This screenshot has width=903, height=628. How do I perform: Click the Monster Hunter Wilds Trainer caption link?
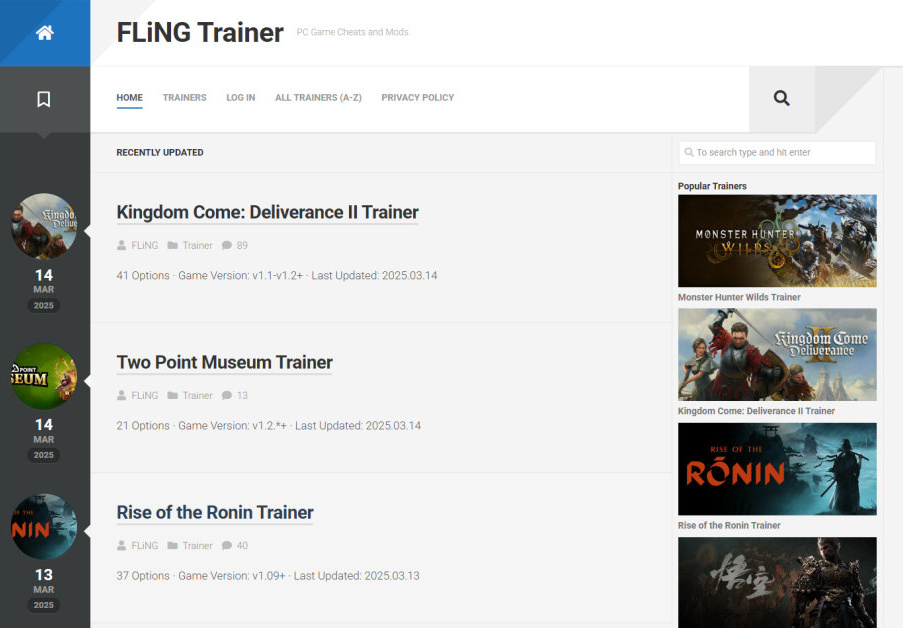739,297
